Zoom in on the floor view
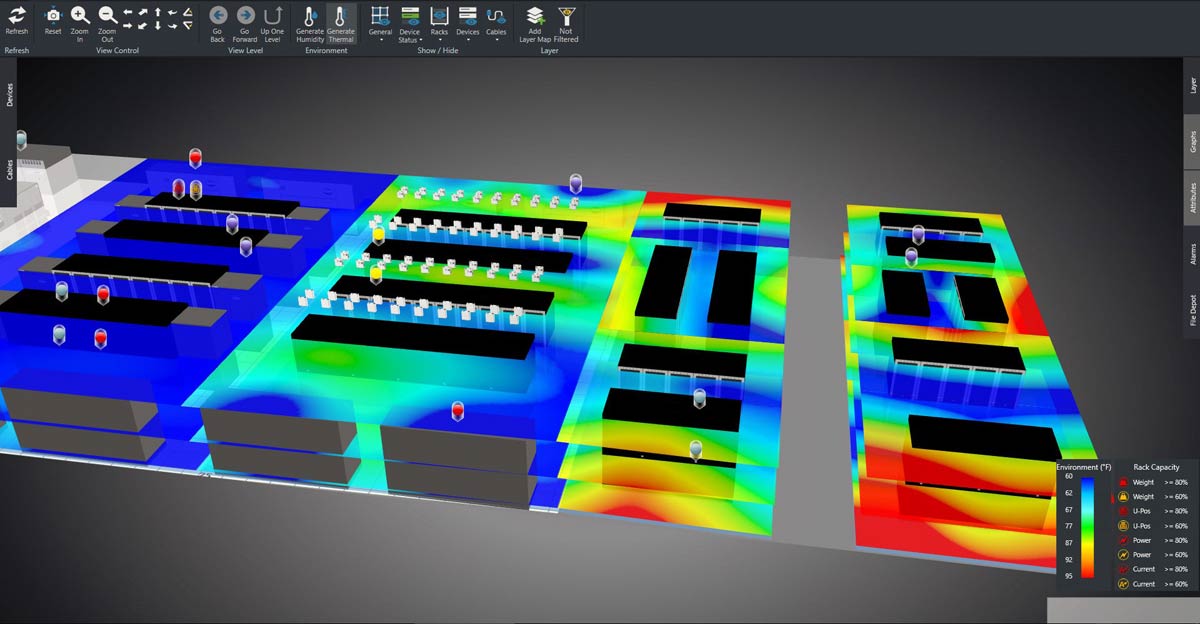This screenshot has width=1200, height=624. pyautogui.click(x=80, y=17)
